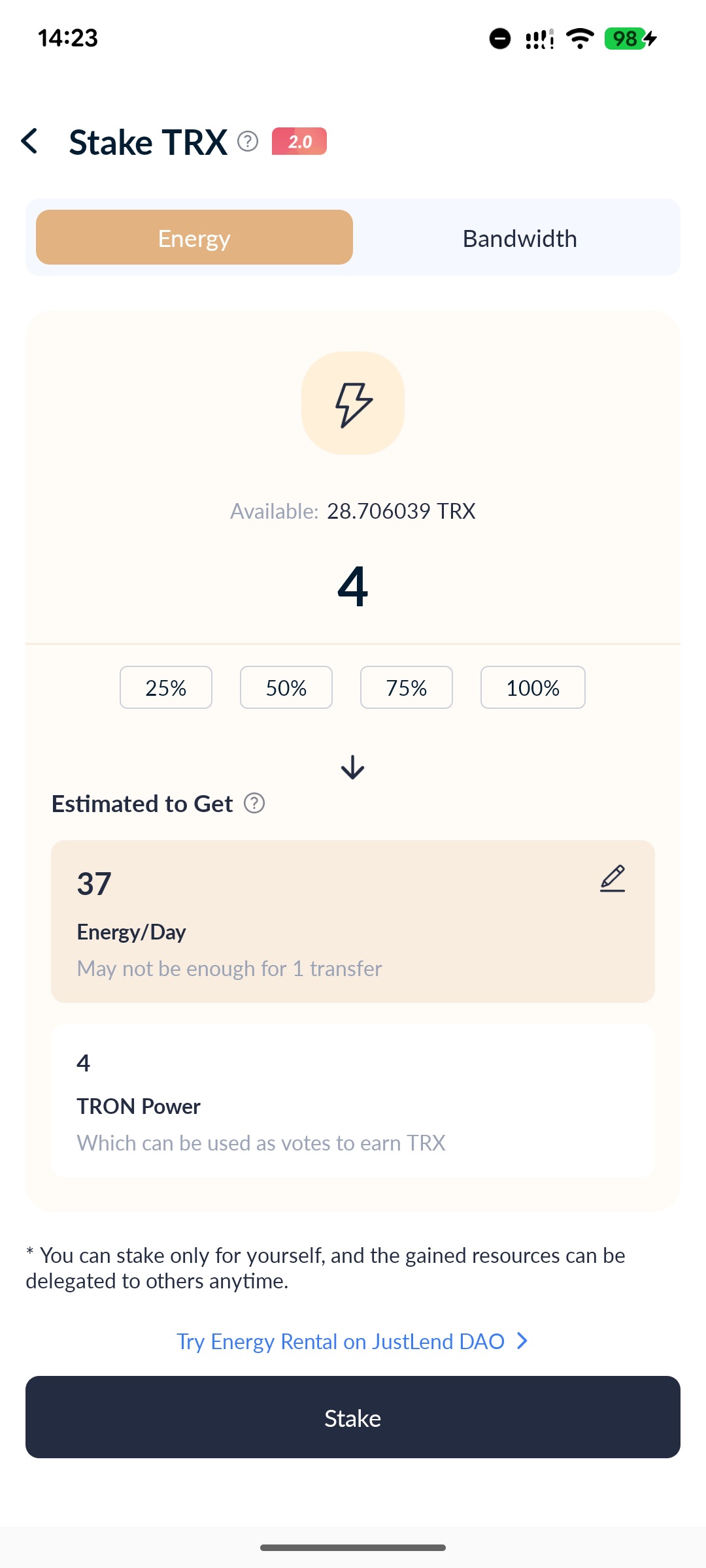The image size is (706, 1568).
Task: Tap the Wi-Fi status icon
Action: coord(580,39)
